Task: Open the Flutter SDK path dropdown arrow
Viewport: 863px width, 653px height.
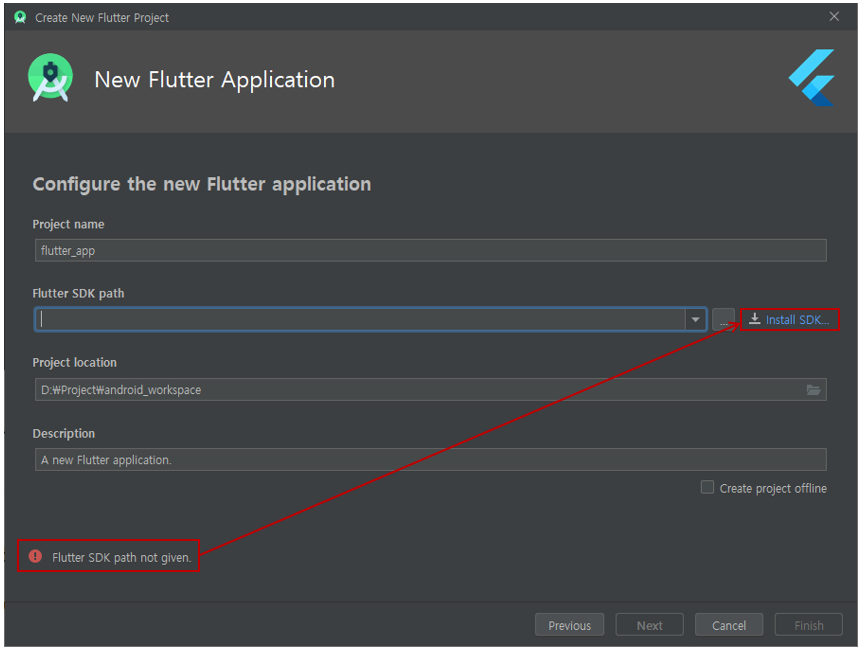Action: pyautogui.click(x=696, y=320)
